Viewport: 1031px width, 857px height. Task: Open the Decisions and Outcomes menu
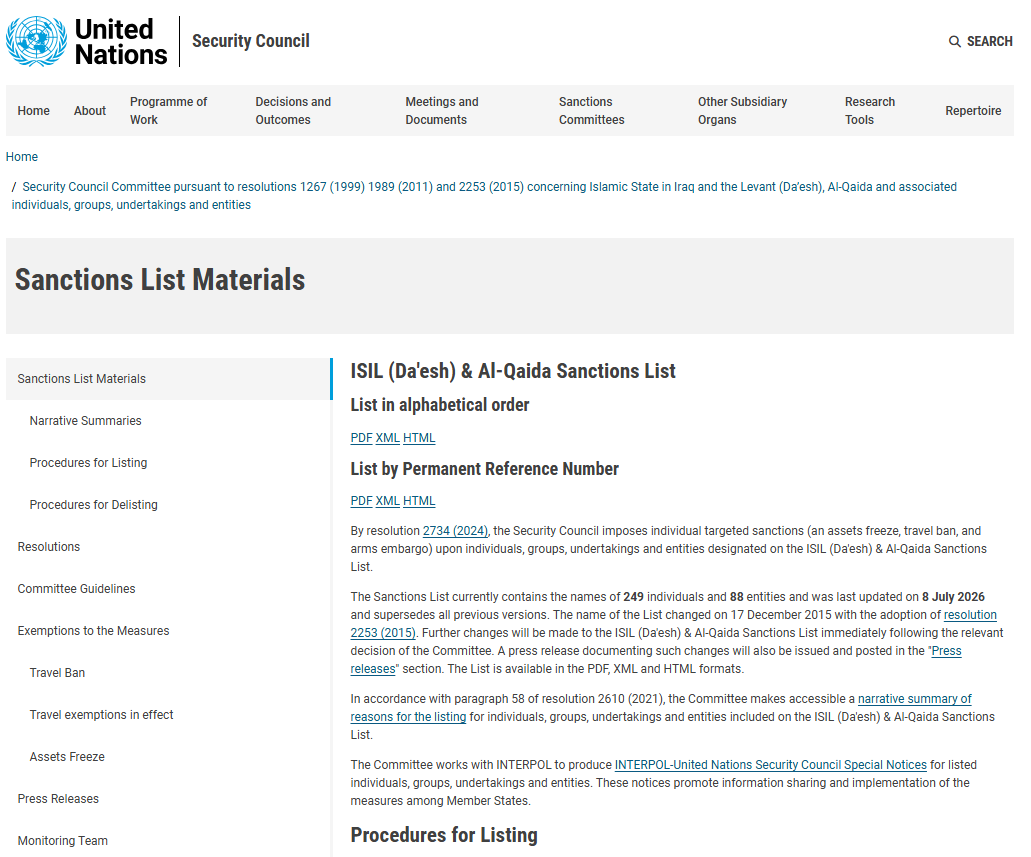(293, 110)
